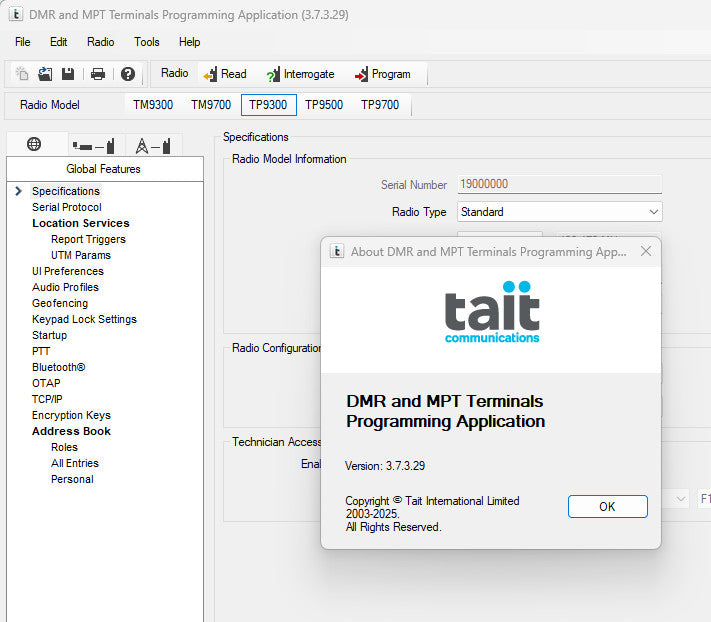The height and width of the screenshot is (622, 711).
Task: Click the Version 3.7.3.29 text
Action: click(385, 466)
